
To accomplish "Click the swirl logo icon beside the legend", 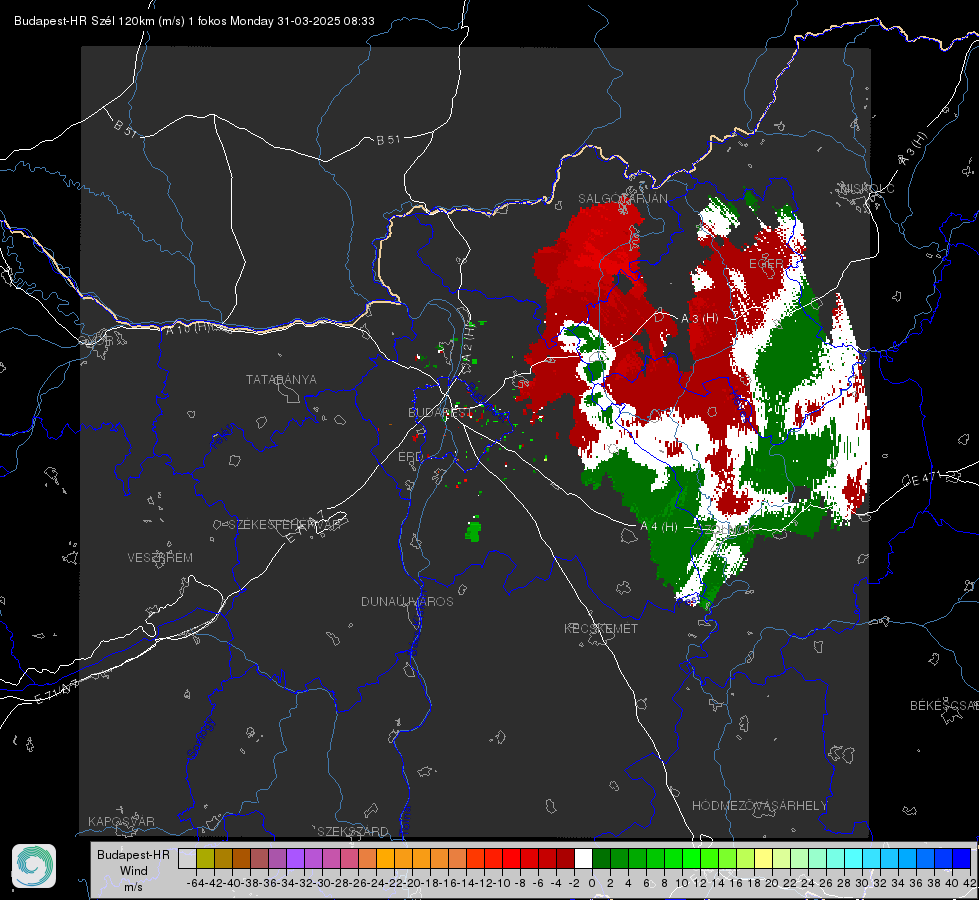I will [34, 866].
